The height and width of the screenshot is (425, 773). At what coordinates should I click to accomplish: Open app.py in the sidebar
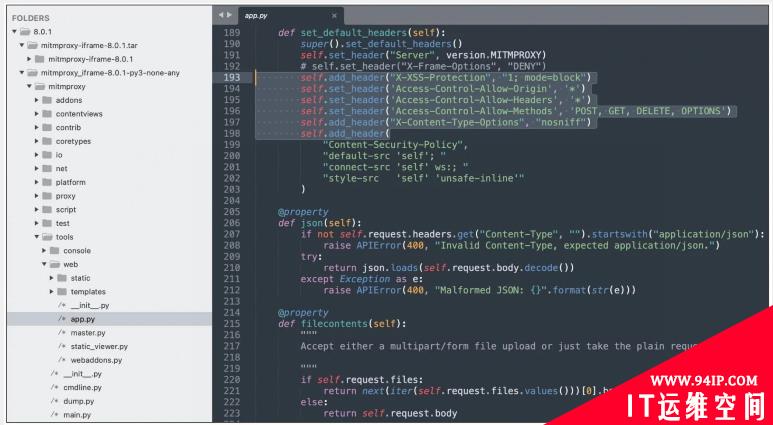click(x=109, y=319)
